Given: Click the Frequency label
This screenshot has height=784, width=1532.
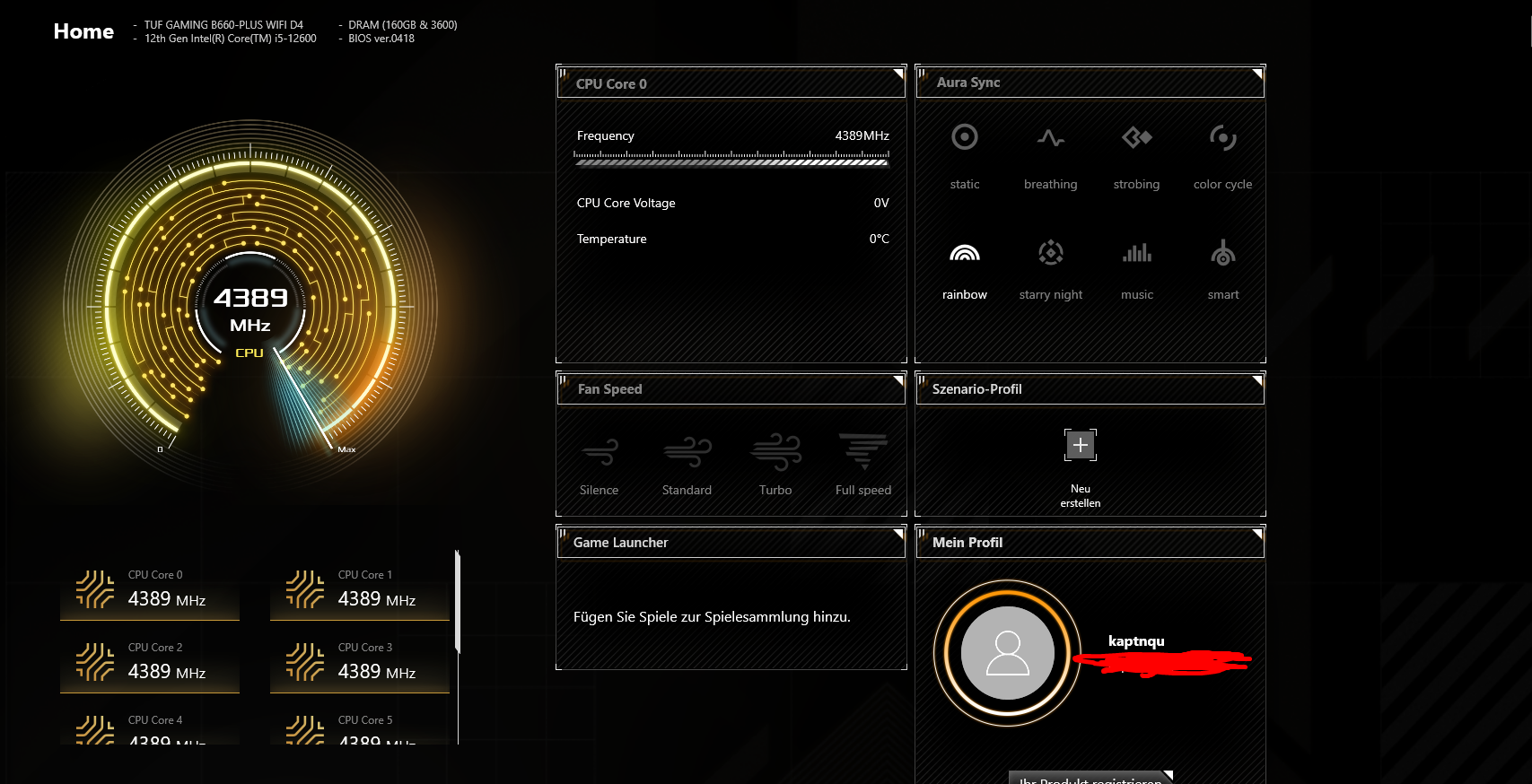Looking at the screenshot, I should tap(606, 135).
